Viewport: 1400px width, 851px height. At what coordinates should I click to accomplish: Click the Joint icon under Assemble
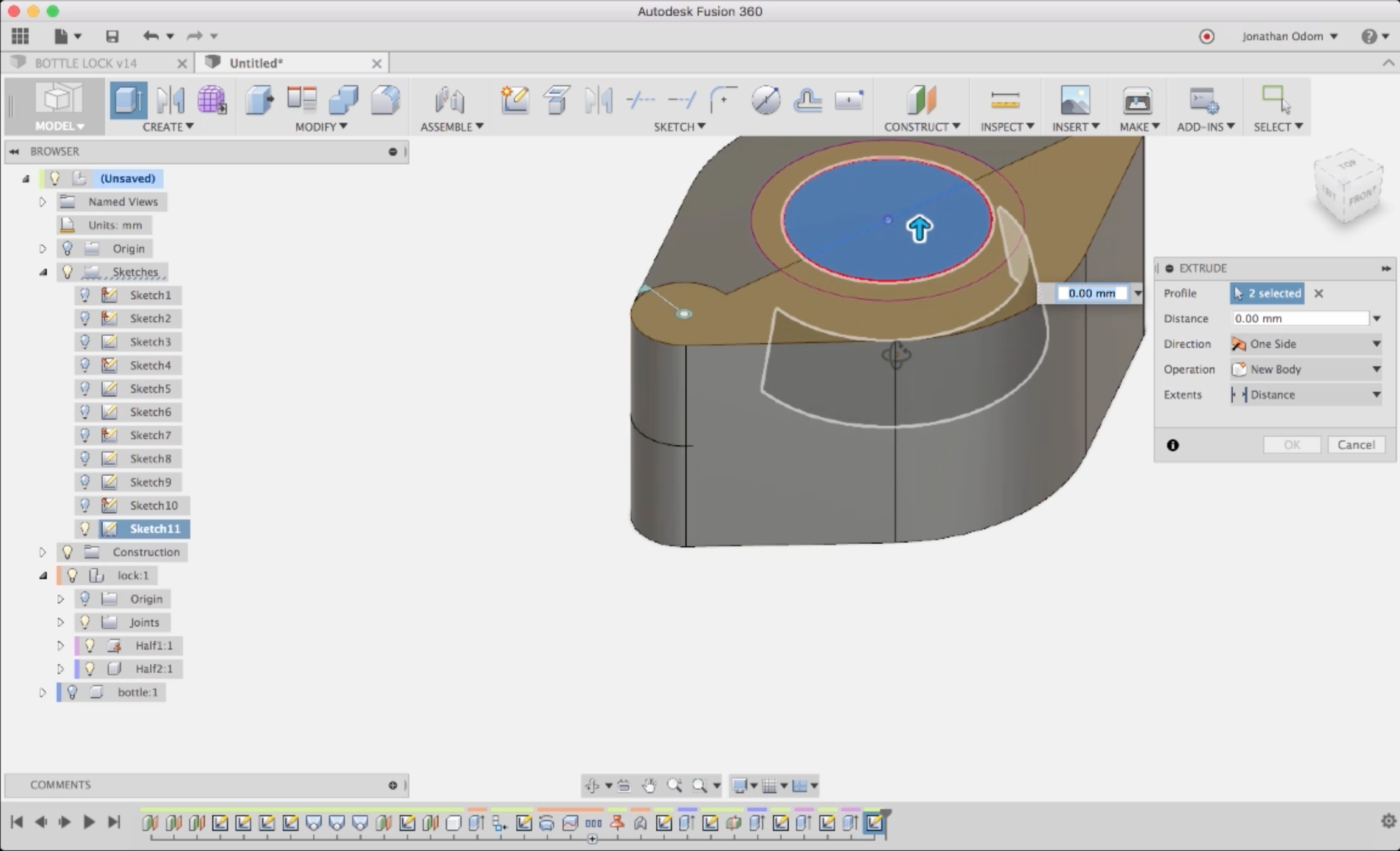click(x=450, y=100)
